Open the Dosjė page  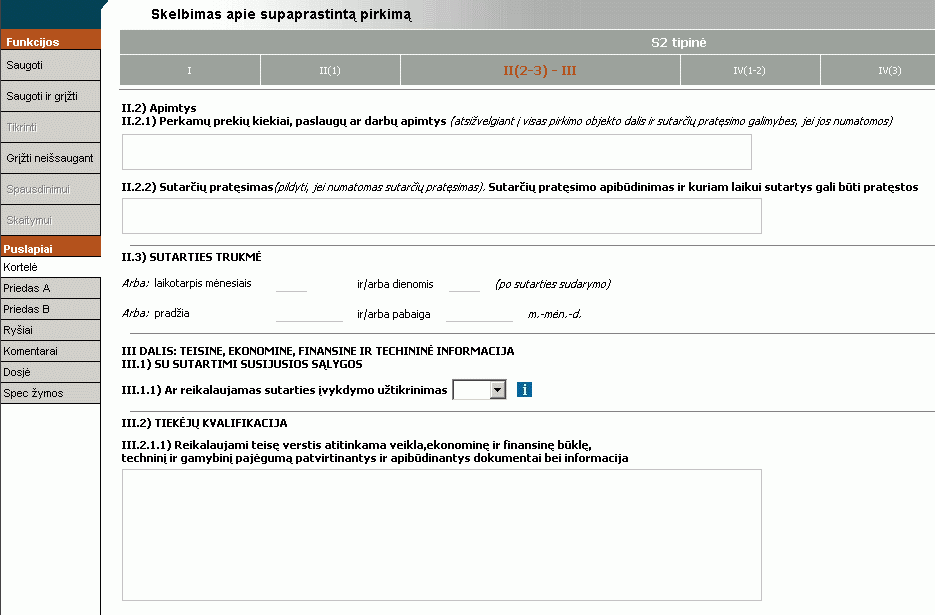point(50,372)
